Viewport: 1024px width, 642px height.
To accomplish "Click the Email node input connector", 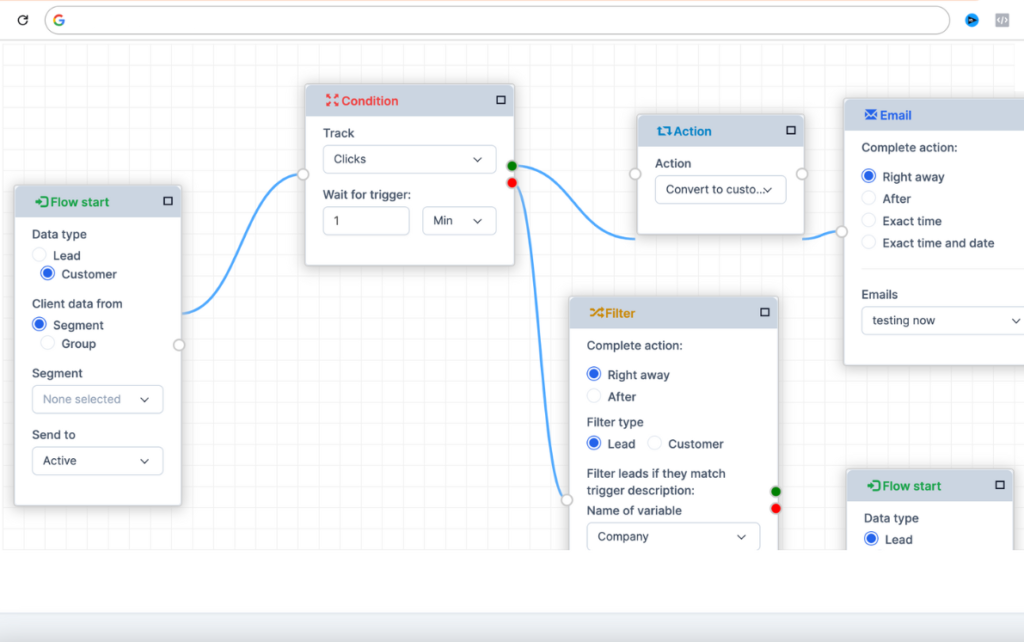I will pos(842,232).
